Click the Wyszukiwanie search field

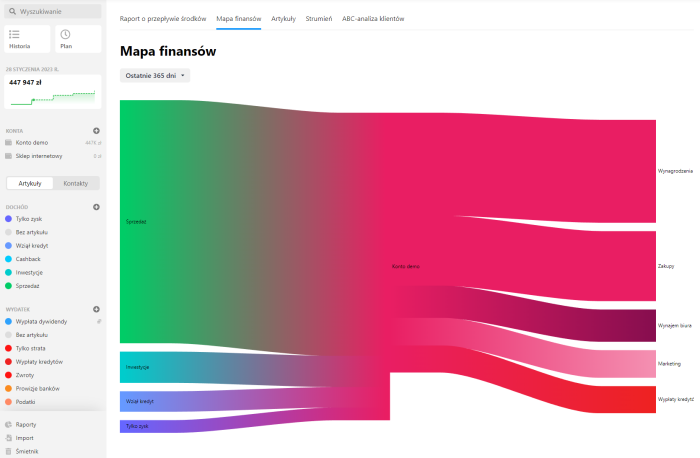52,11
